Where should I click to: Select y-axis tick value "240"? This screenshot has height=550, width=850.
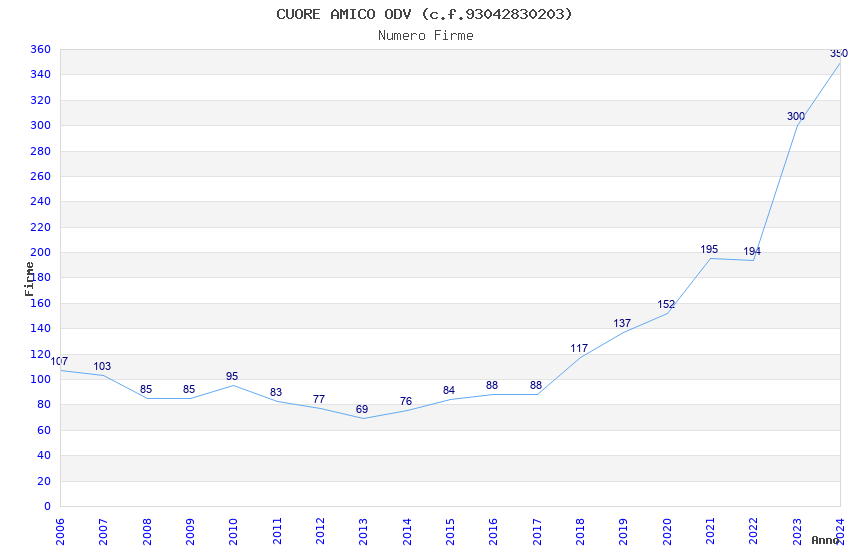pyautogui.click(x=41, y=202)
